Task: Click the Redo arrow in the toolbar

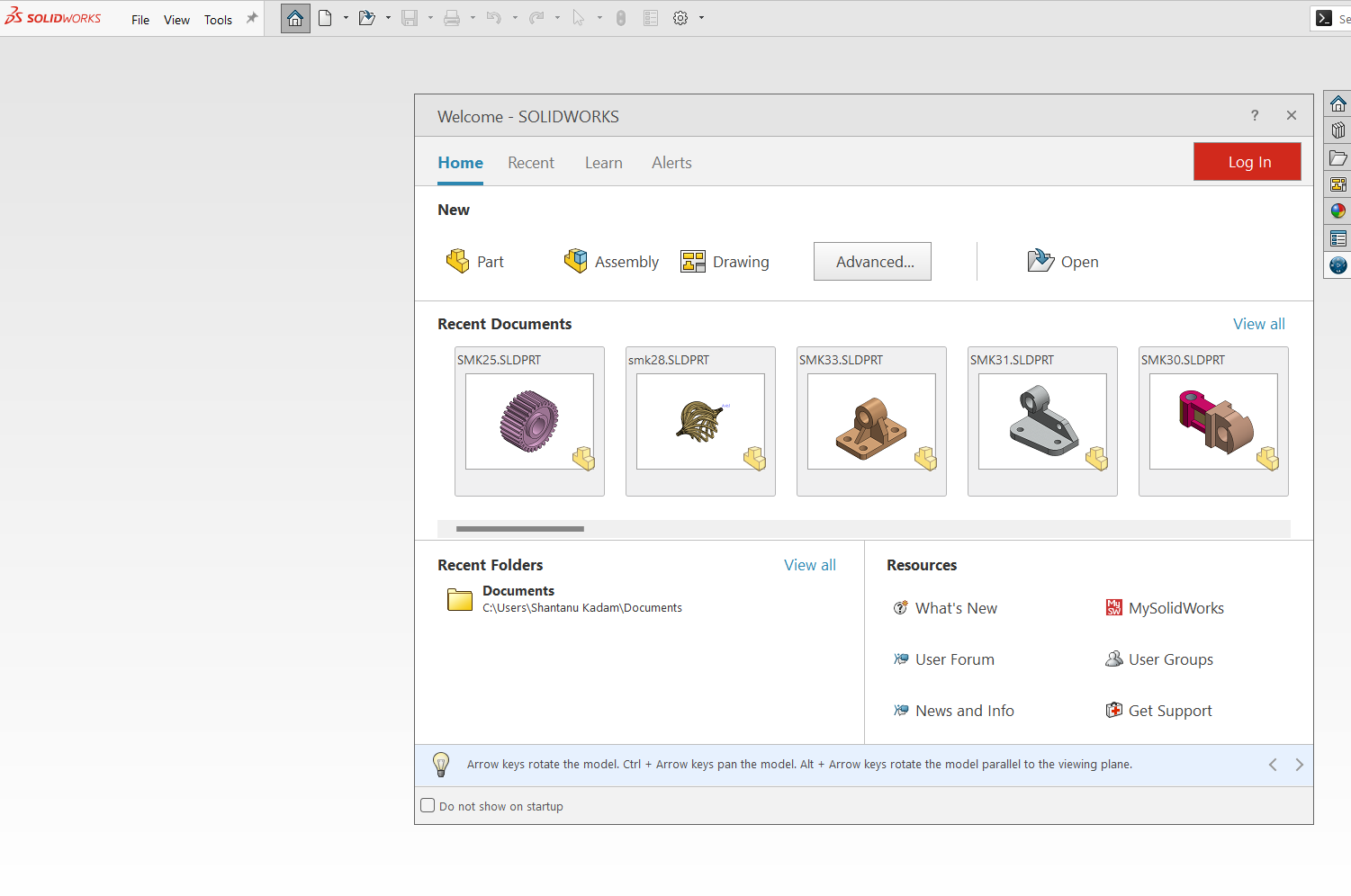Action: pyautogui.click(x=536, y=18)
